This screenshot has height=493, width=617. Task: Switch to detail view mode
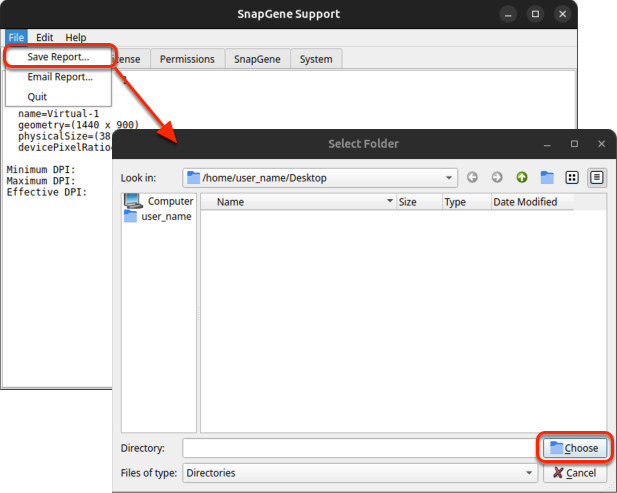(x=597, y=177)
